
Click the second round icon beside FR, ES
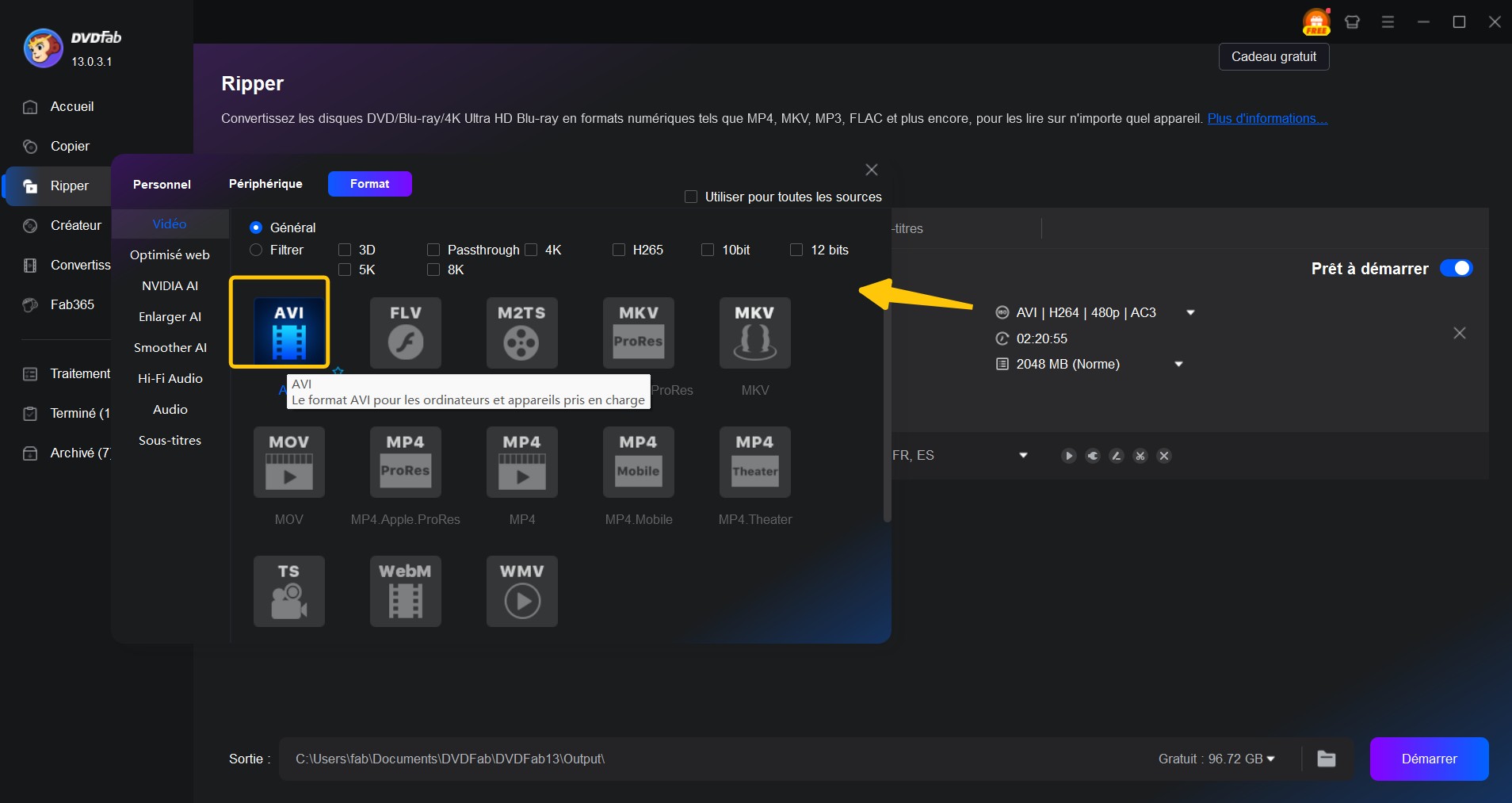[1092, 456]
